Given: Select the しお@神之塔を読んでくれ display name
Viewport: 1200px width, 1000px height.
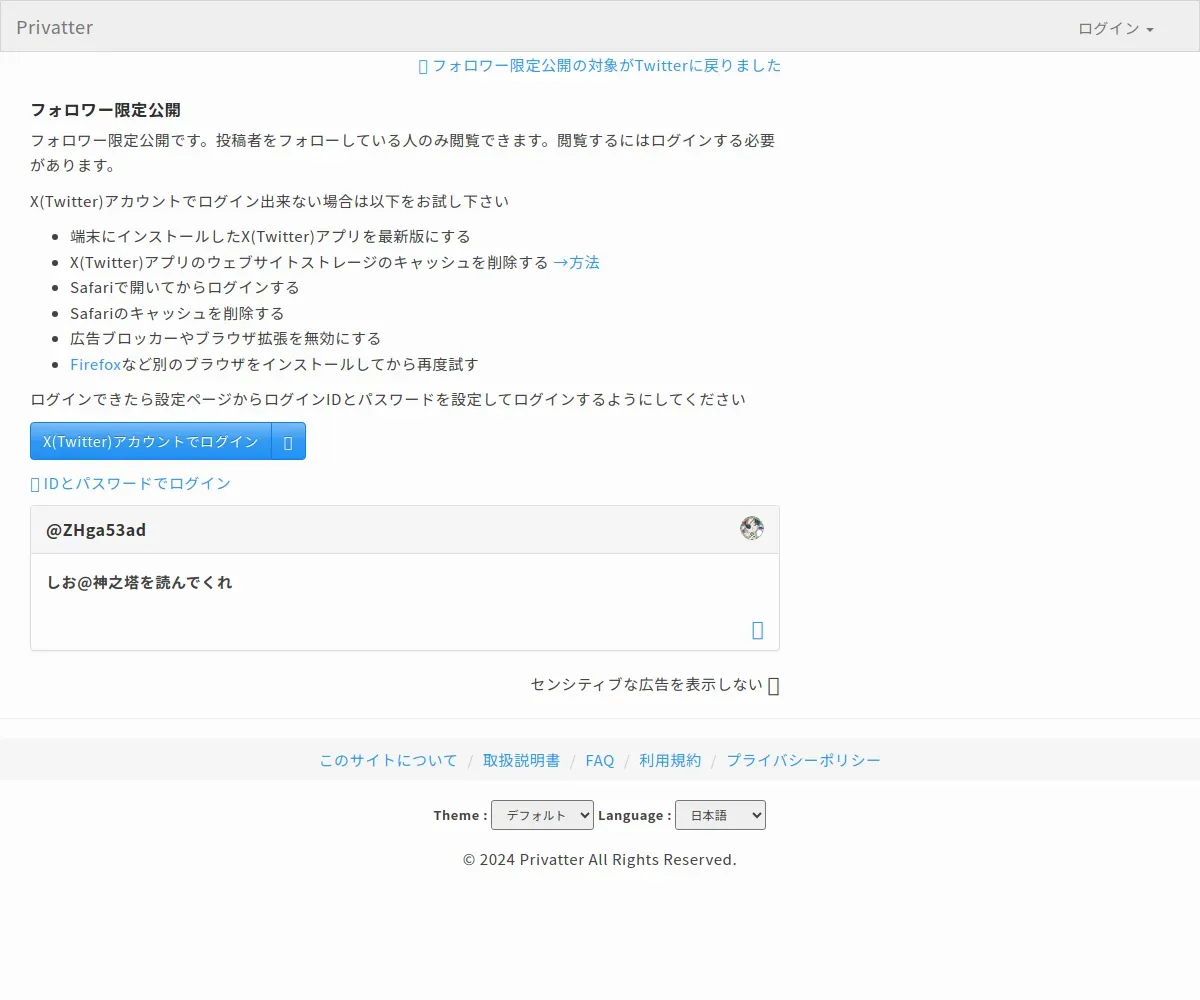Looking at the screenshot, I should point(140,582).
